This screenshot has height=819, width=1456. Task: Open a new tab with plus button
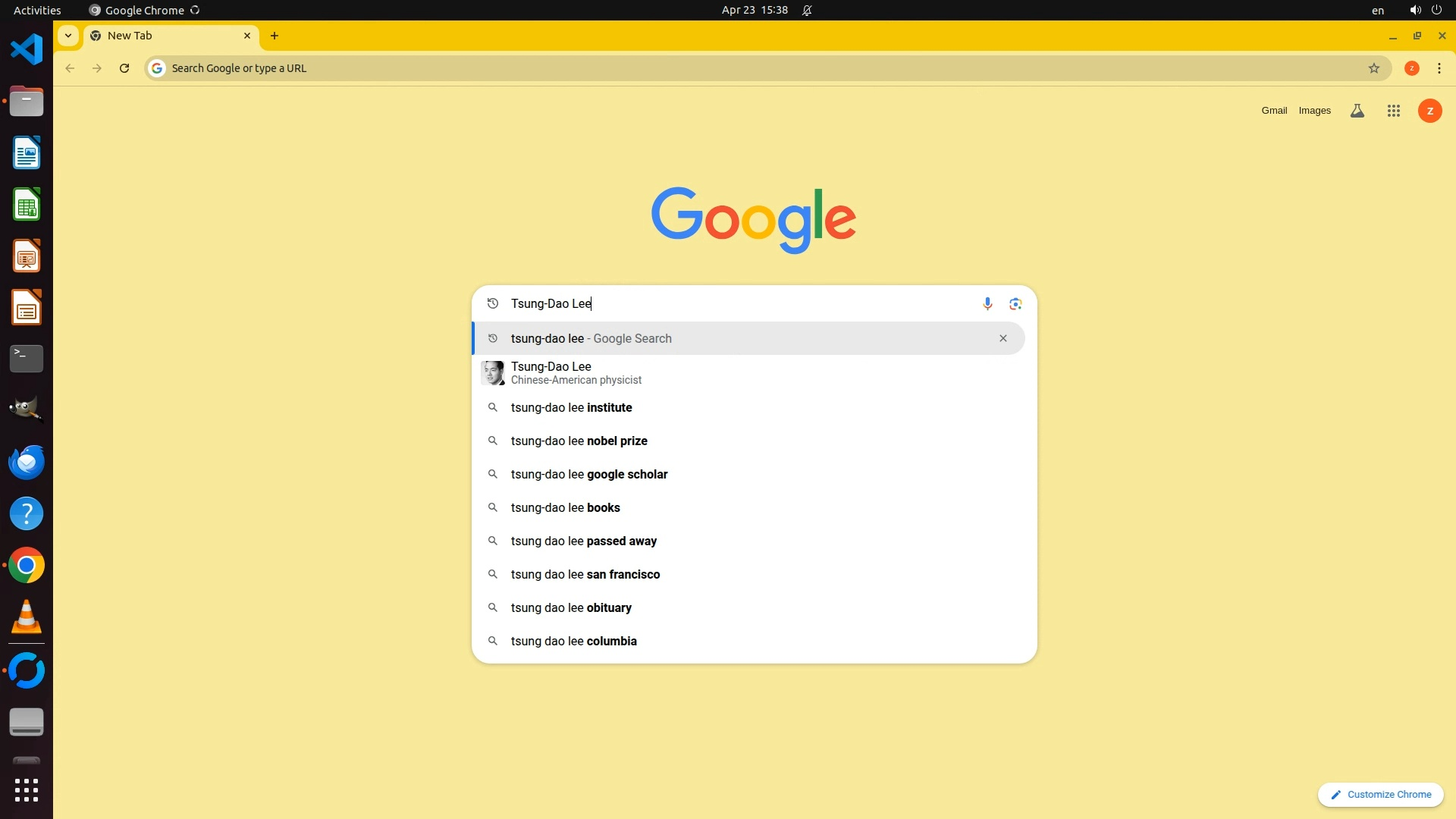click(275, 36)
